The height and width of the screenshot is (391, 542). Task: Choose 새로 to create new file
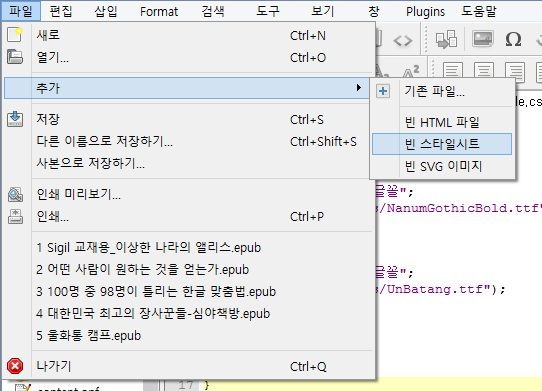pos(189,35)
